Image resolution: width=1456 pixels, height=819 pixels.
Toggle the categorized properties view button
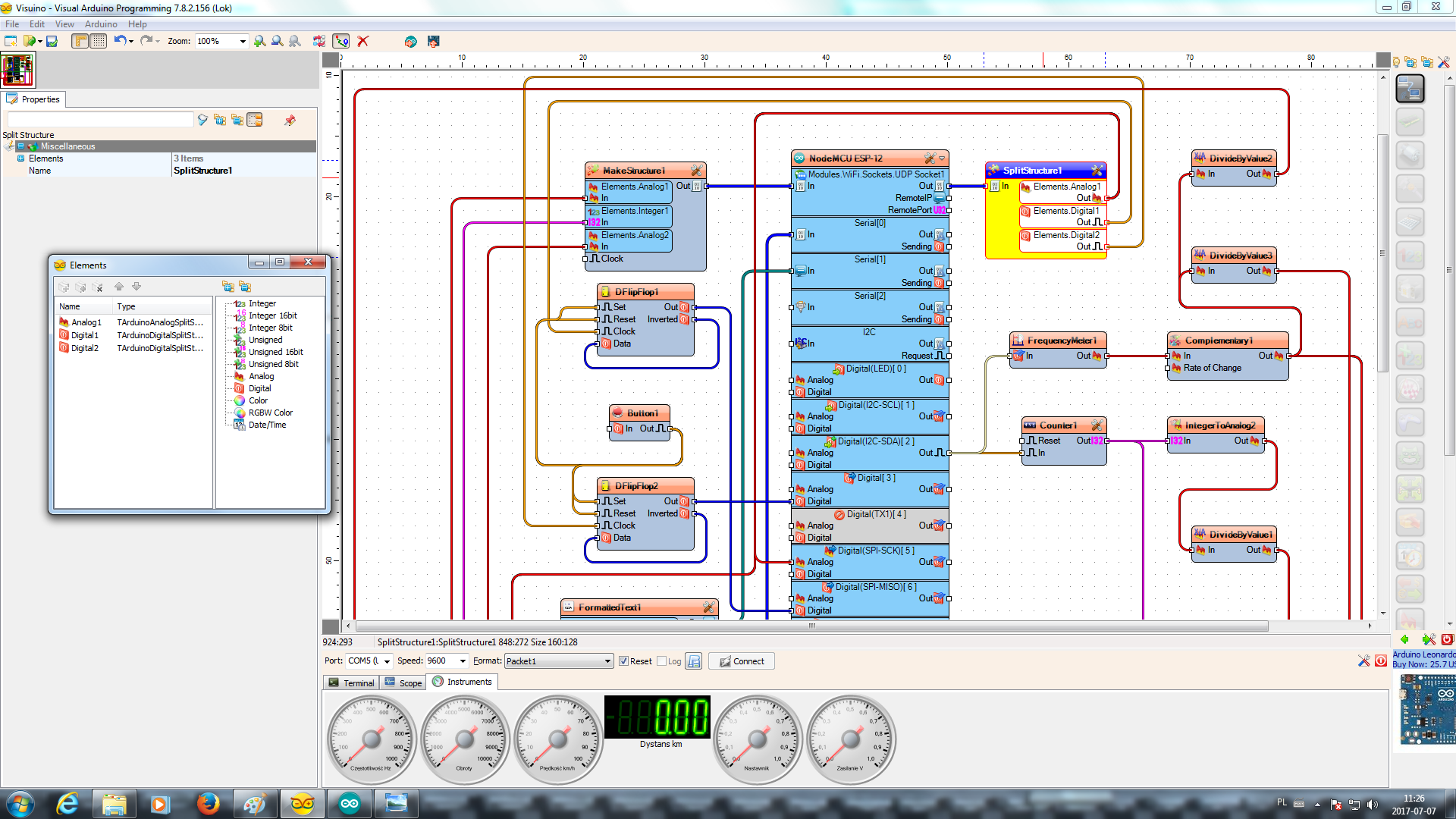point(255,120)
